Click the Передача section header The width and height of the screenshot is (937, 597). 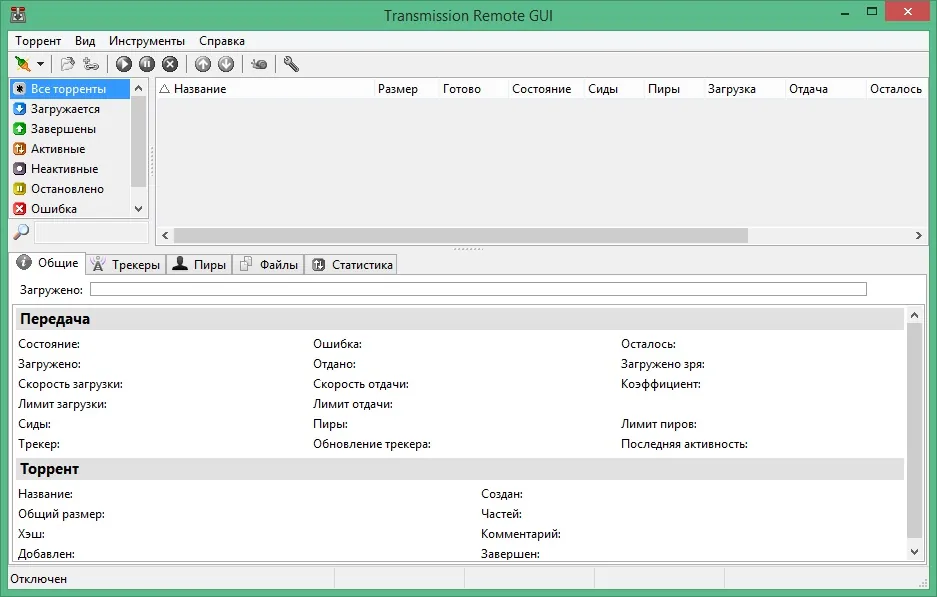pos(459,319)
